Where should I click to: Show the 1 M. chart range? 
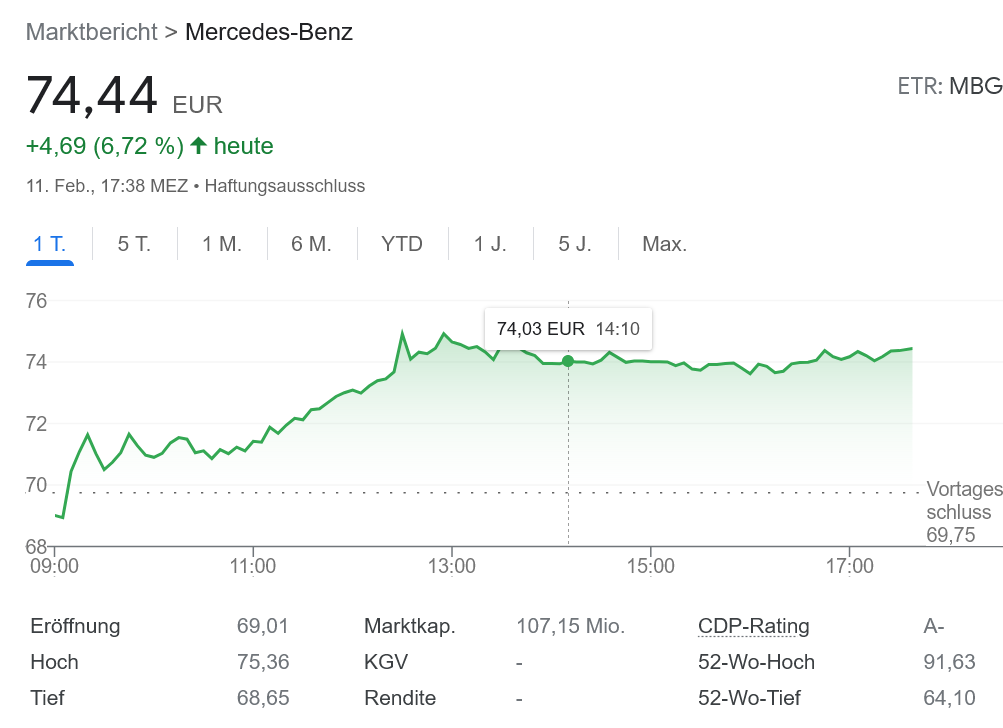(x=222, y=244)
